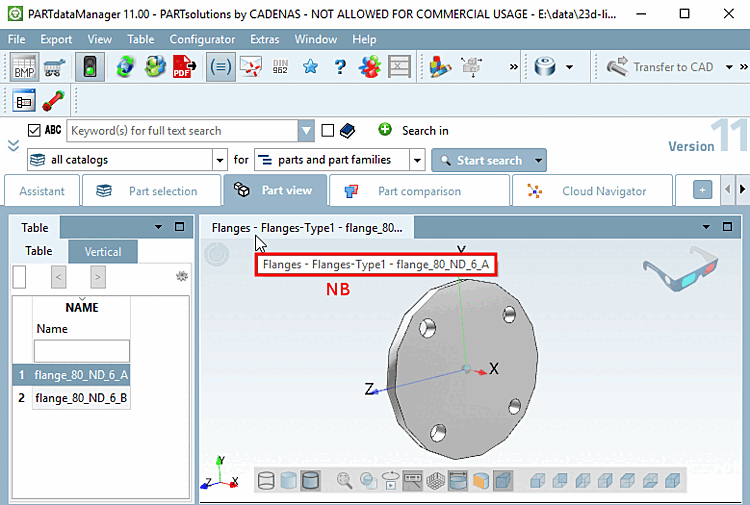Click the 3D glasses stereo view icon

tap(681, 268)
